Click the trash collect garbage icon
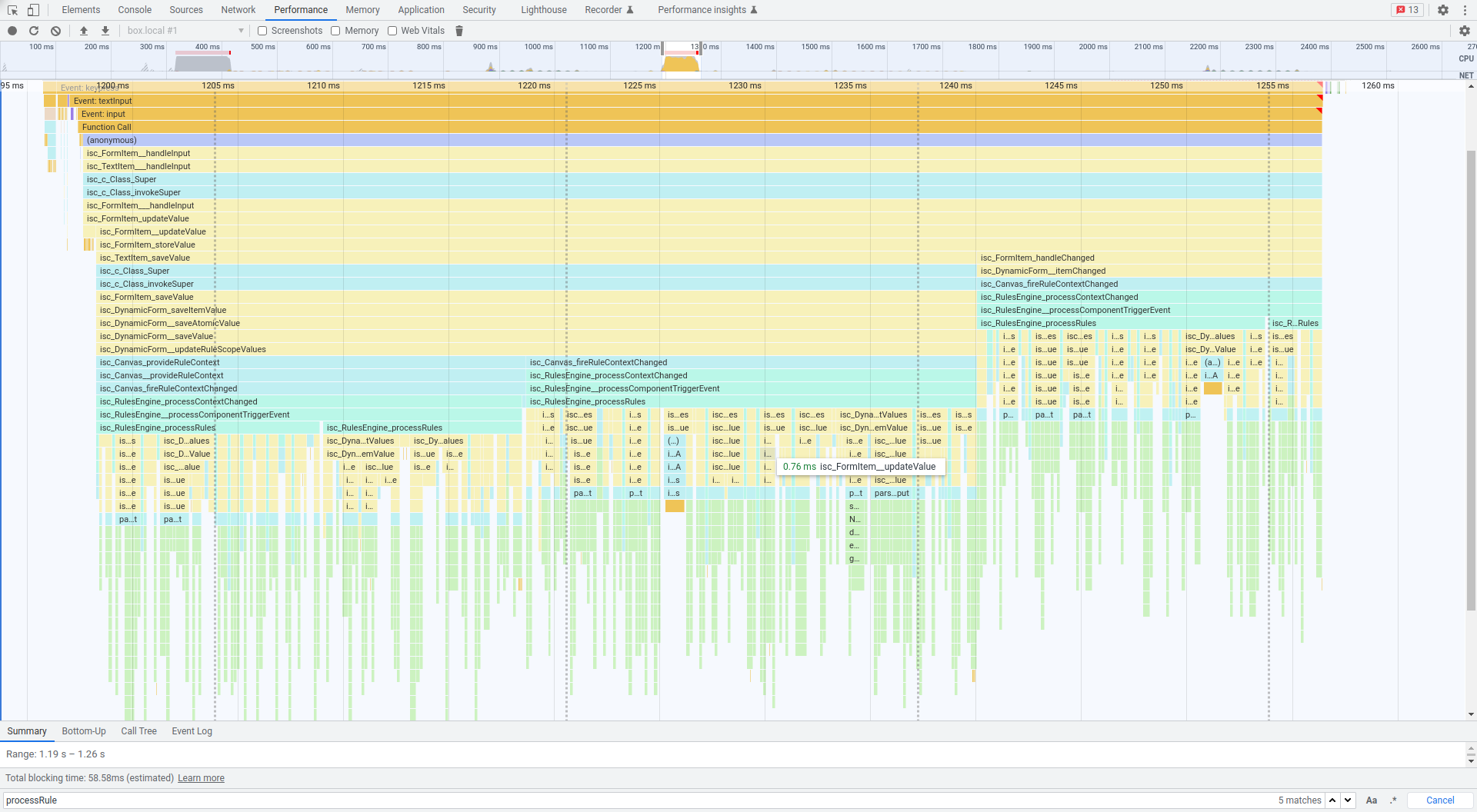The height and width of the screenshot is (812, 1477). pos(459,31)
